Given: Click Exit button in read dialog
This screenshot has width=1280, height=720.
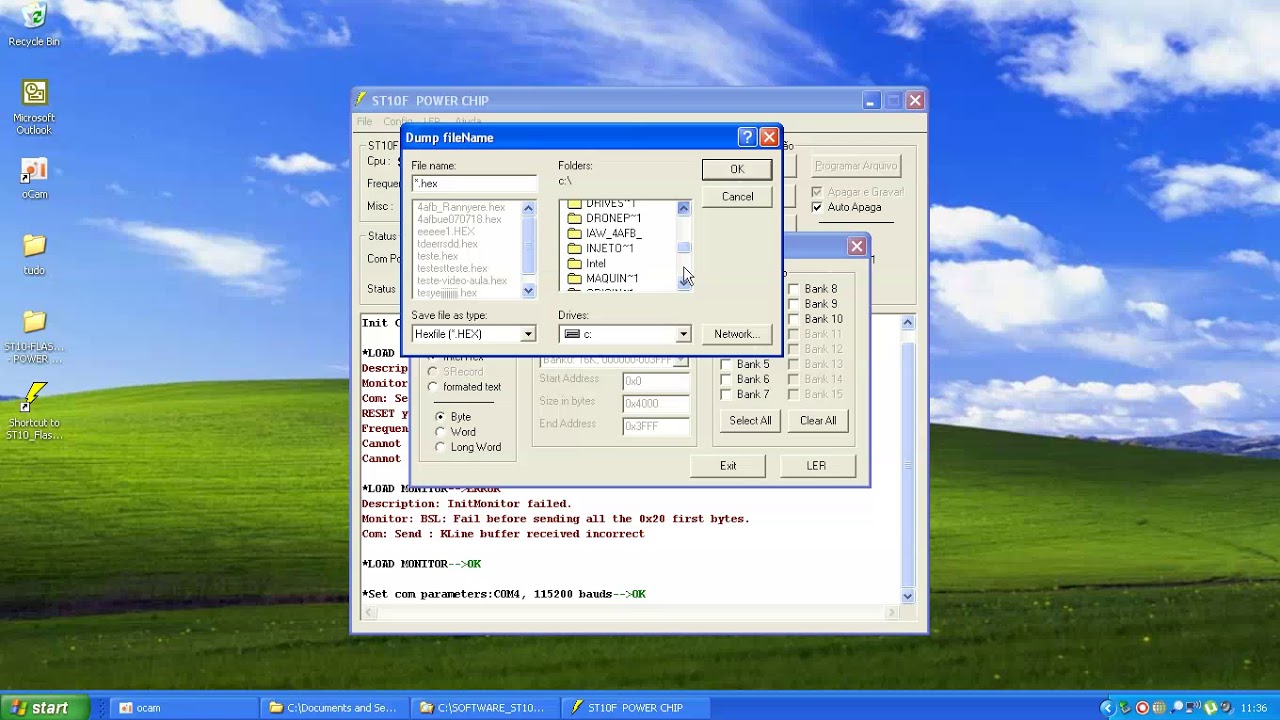Looking at the screenshot, I should point(728,466).
